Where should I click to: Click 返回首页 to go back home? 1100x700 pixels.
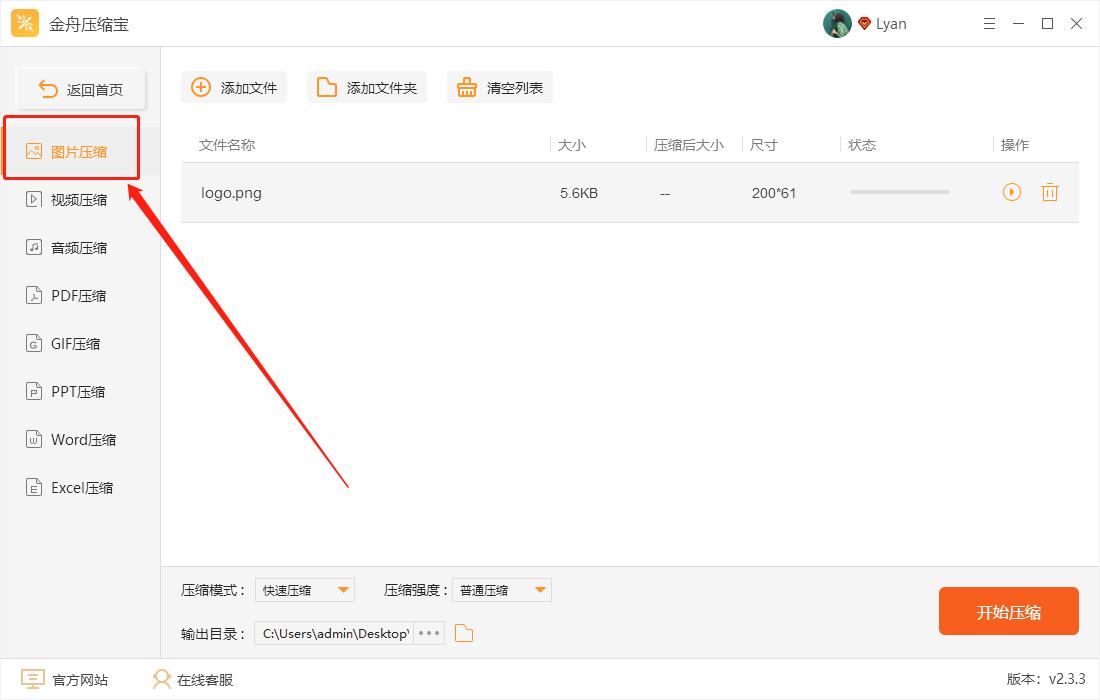[x=80, y=88]
